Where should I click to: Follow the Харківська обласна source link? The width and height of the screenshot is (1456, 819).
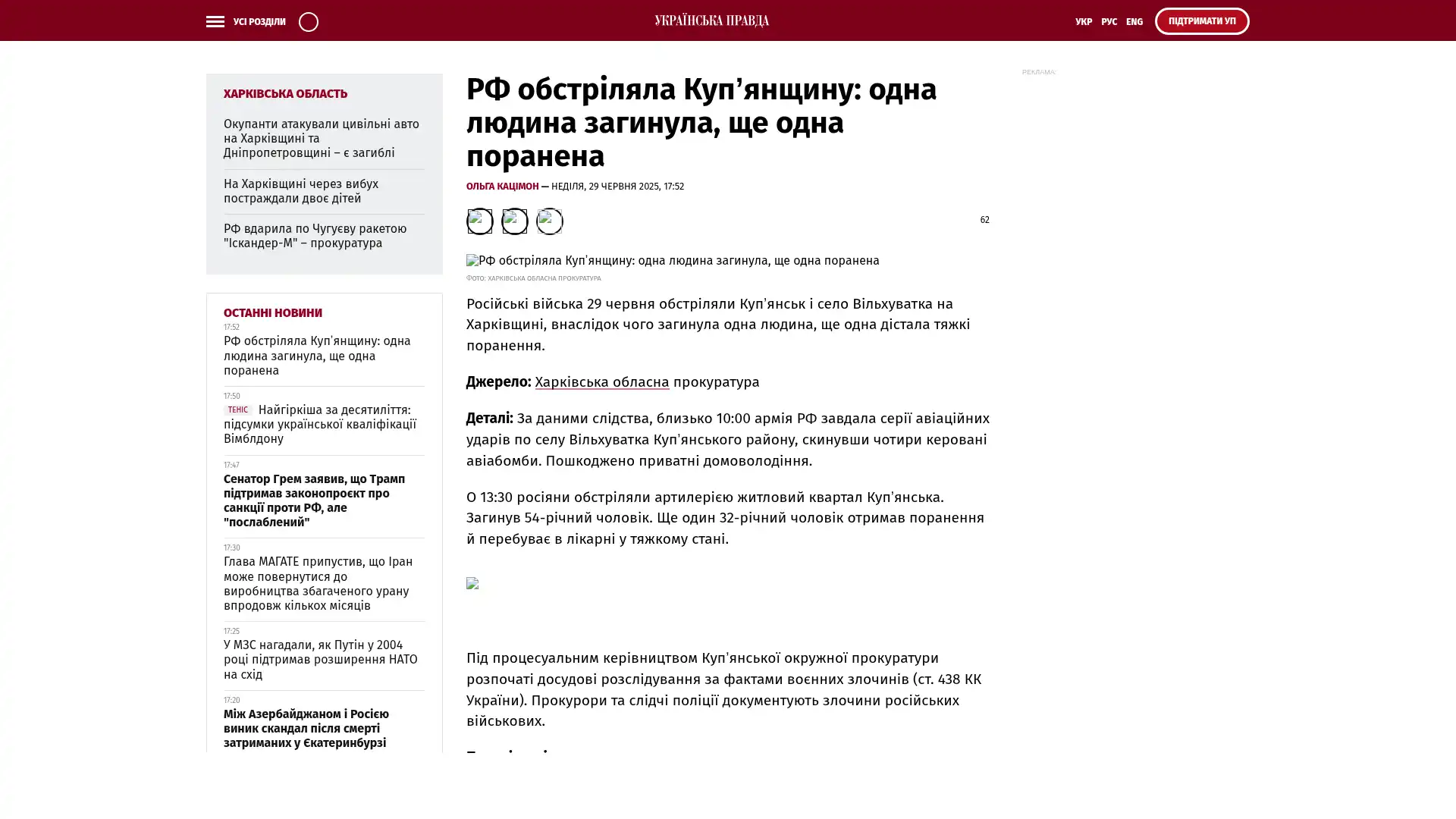click(601, 382)
